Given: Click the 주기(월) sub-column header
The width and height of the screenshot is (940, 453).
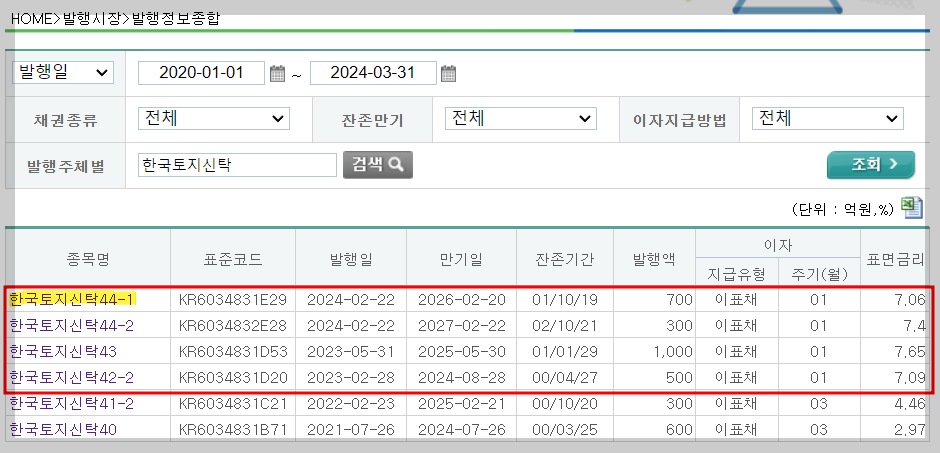Looking at the screenshot, I should pos(819,274).
